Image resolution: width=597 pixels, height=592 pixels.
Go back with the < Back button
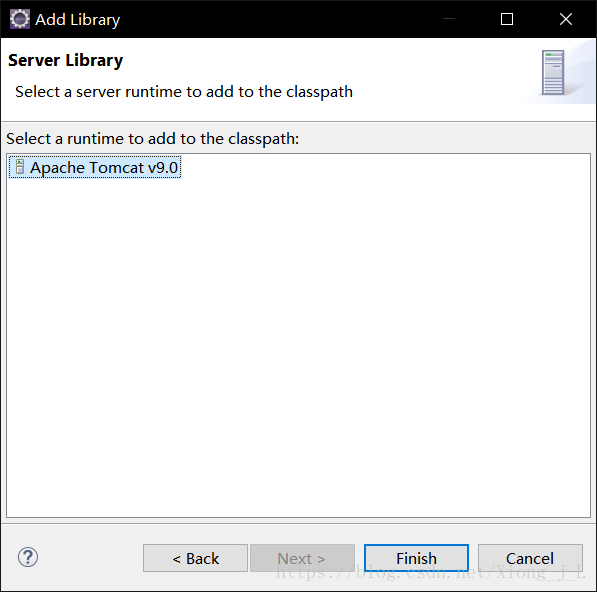[195, 558]
